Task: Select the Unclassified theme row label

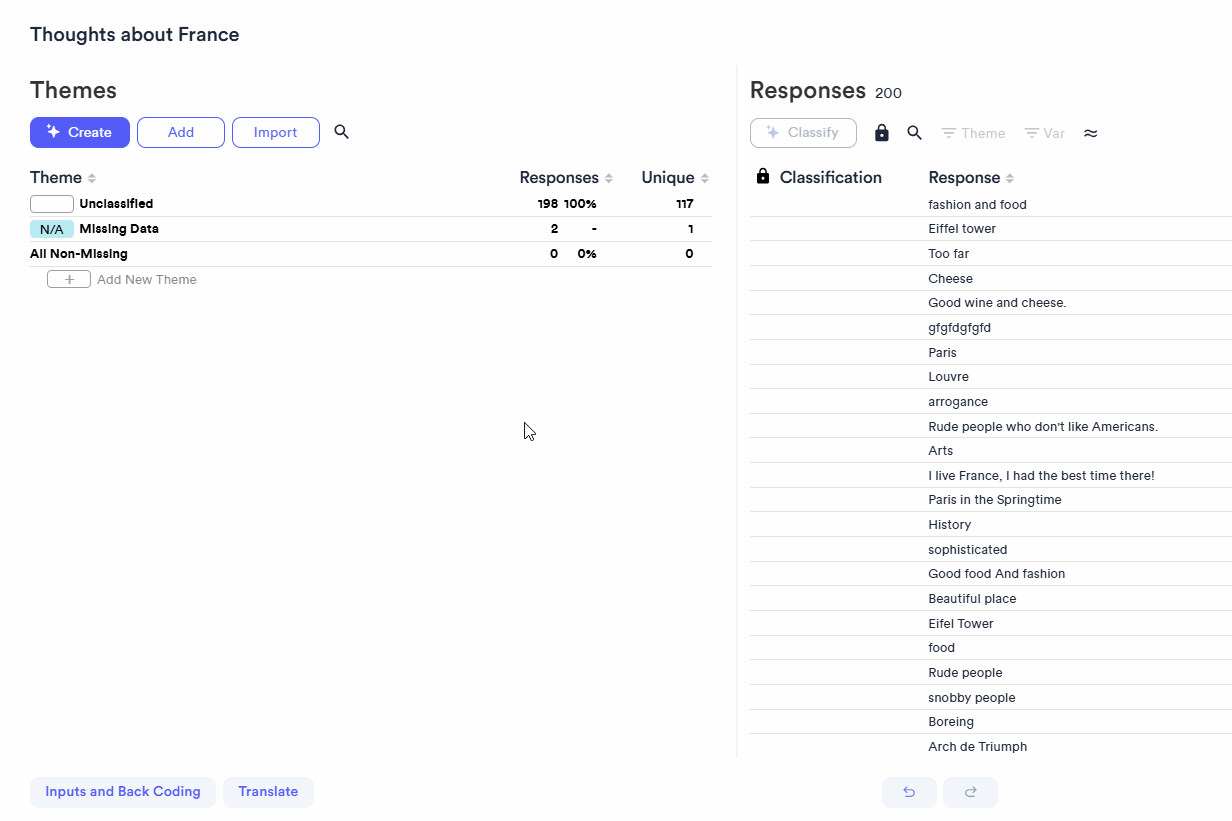Action: [x=116, y=204]
